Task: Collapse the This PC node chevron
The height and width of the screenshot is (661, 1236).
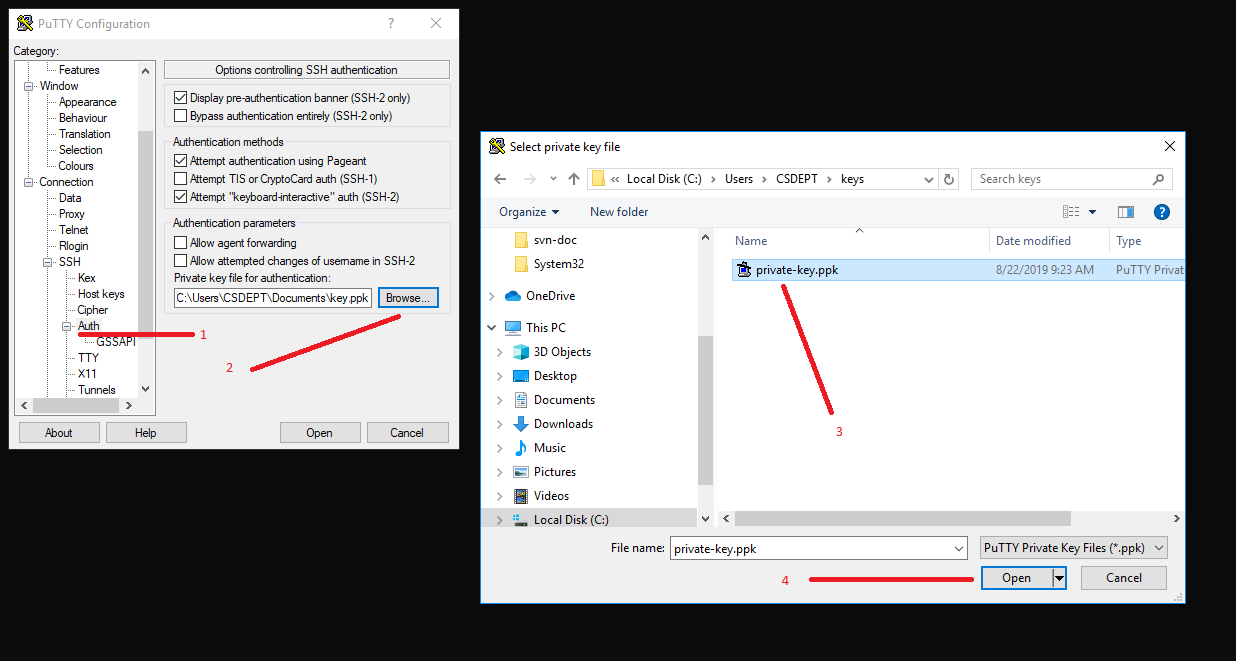Action: tap(492, 328)
